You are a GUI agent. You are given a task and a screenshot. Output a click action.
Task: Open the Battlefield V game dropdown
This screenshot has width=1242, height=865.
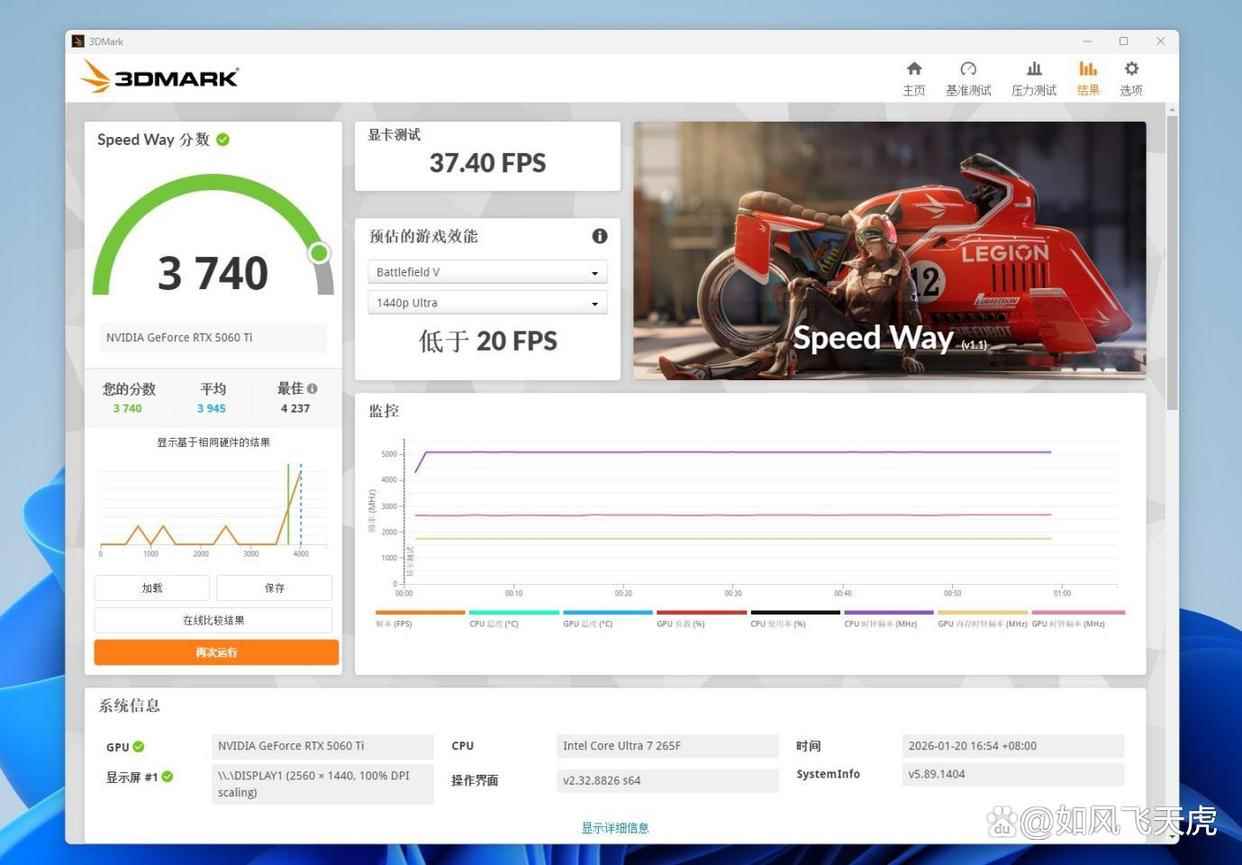pyautogui.click(x=487, y=272)
